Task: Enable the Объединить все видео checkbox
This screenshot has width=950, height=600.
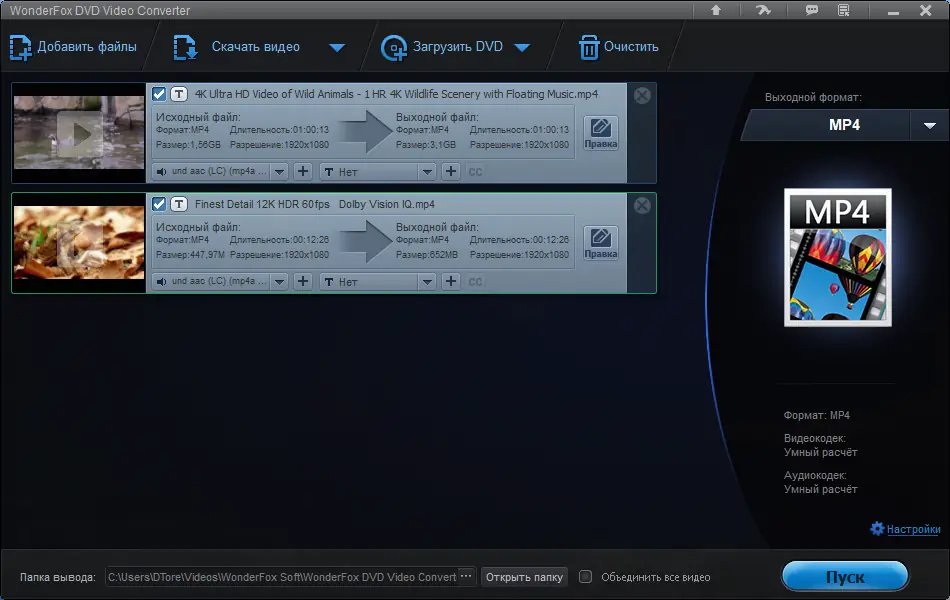Action: tap(585, 577)
